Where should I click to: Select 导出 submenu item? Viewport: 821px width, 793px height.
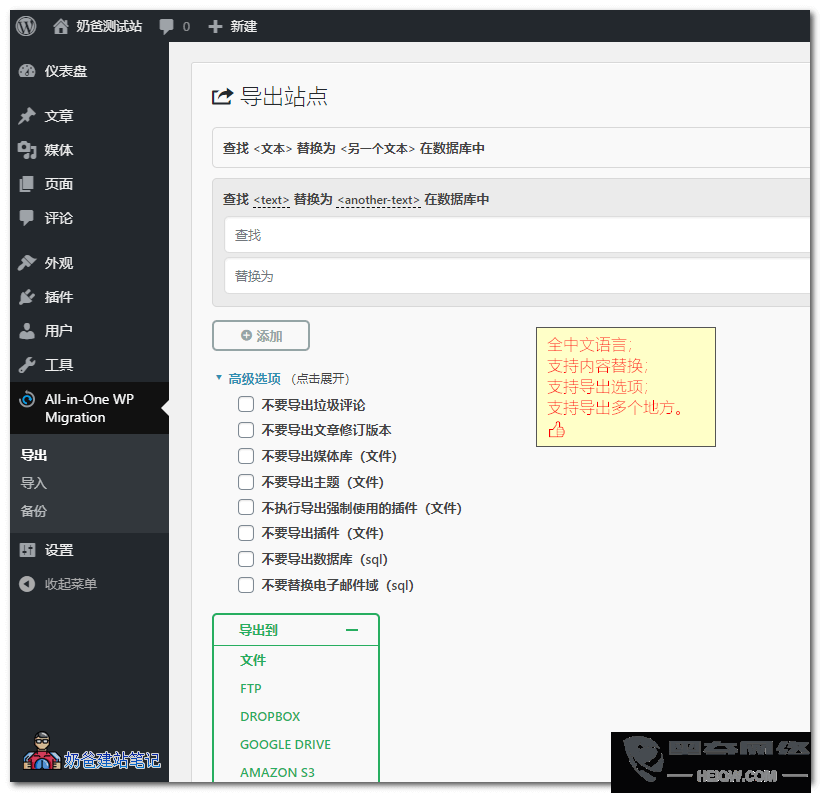[34, 455]
